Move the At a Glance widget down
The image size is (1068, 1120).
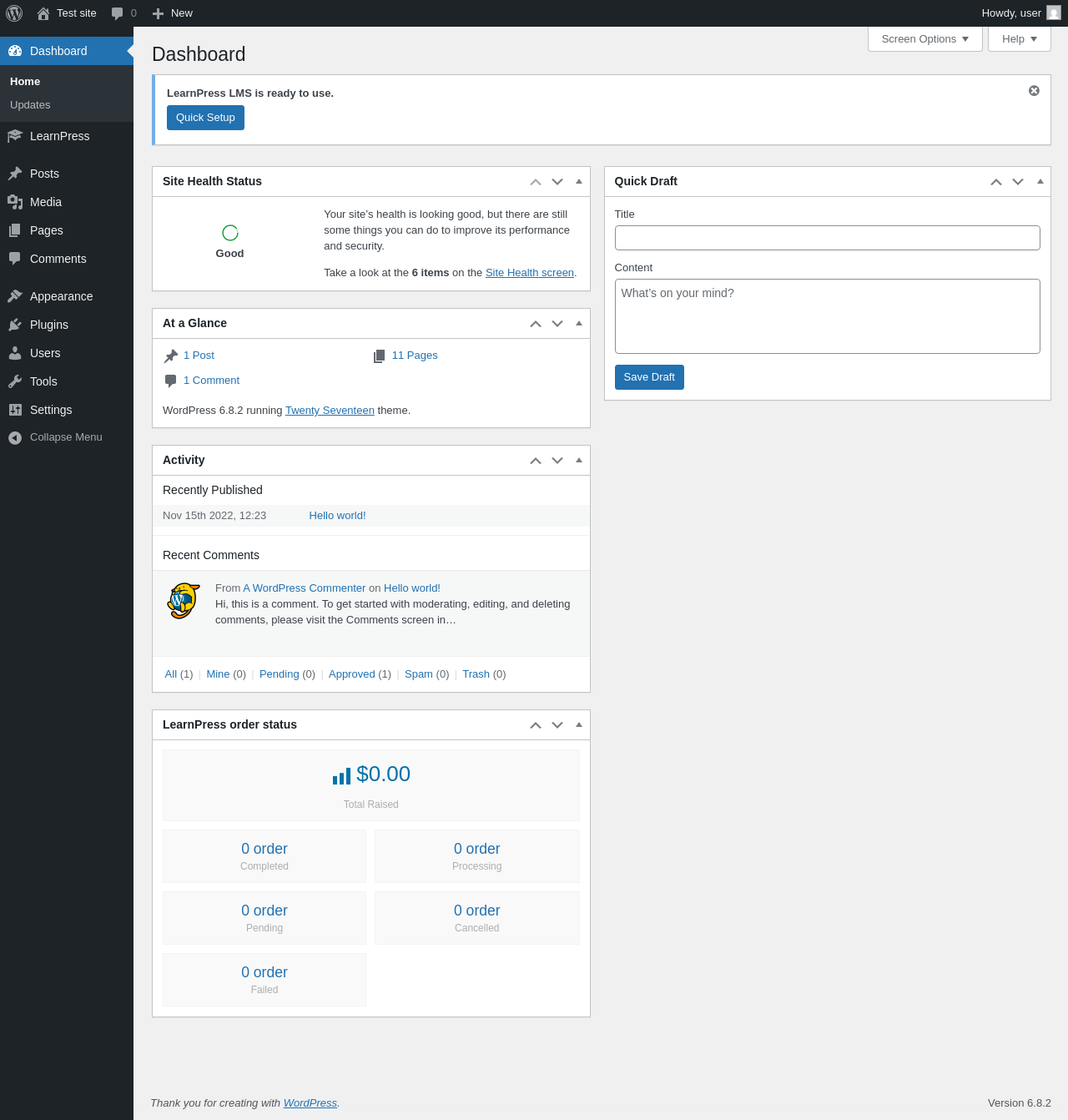557,323
